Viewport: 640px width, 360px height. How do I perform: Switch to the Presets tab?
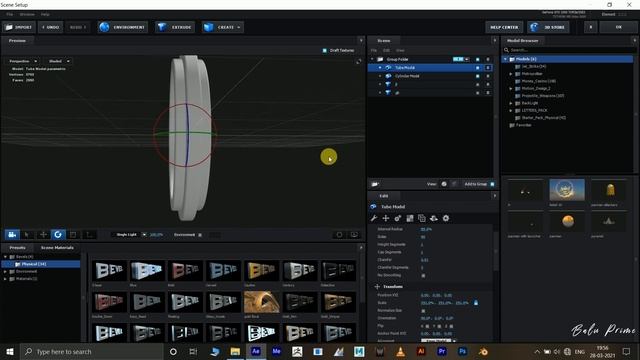point(17,248)
